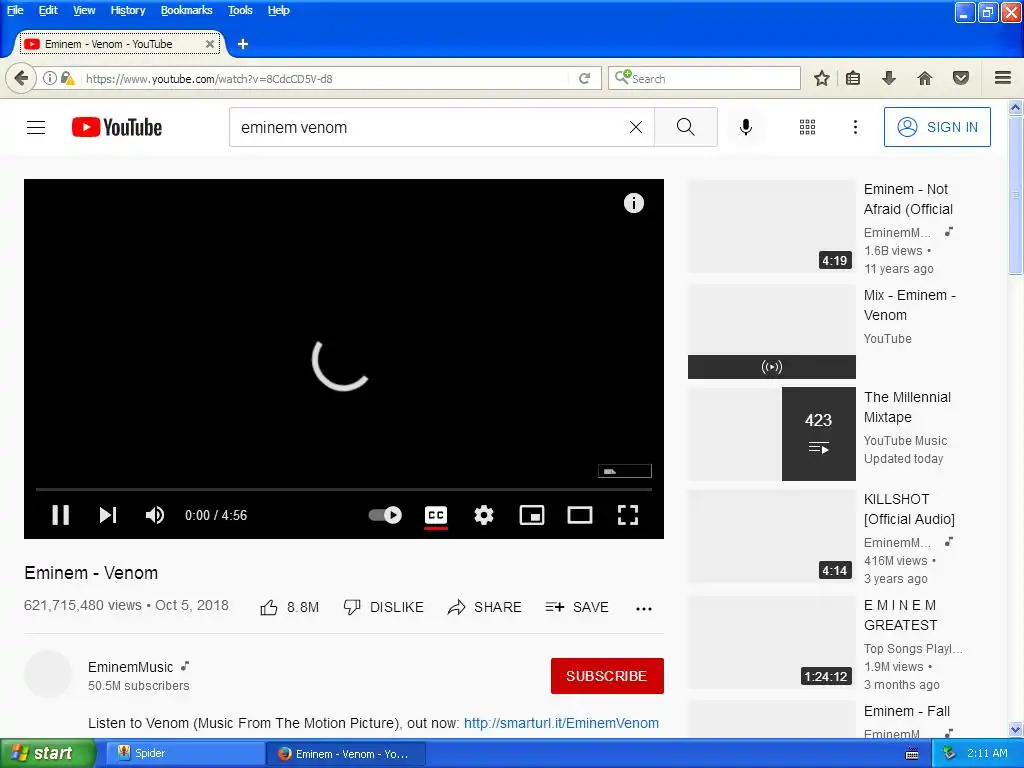The image size is (1024, 768).
Task: Toggle the autoplay switch in player
Action: coord(385,515)
